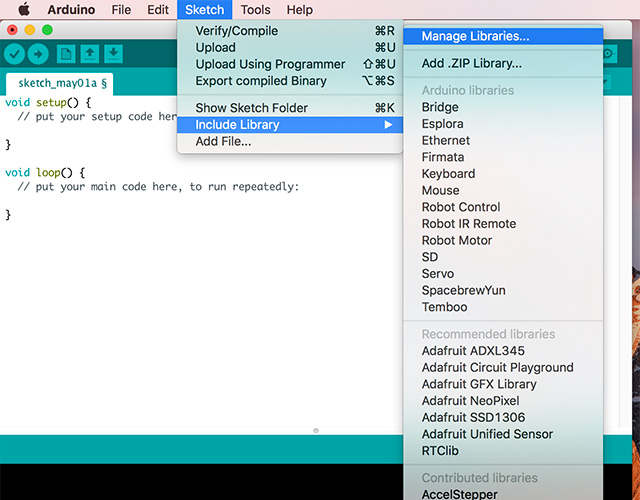Expand the Include Library submenu arrow
640x500 pixels.
[388, 125]
